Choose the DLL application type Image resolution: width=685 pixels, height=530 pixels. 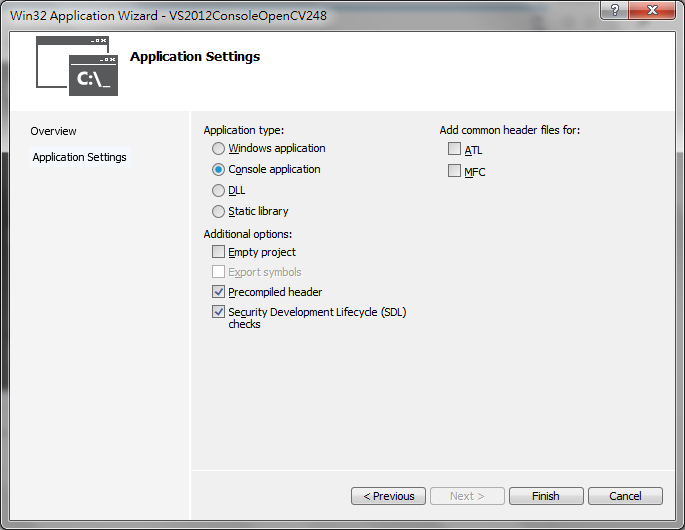pyautogui.click(x=218, y=191)
